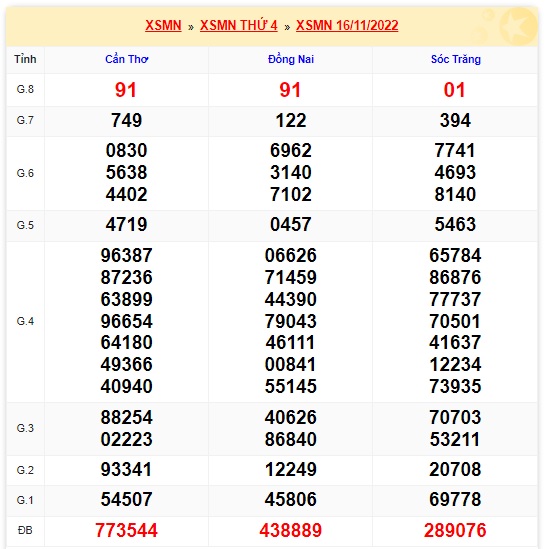Click G.1 number 45806

coord(291,499)
